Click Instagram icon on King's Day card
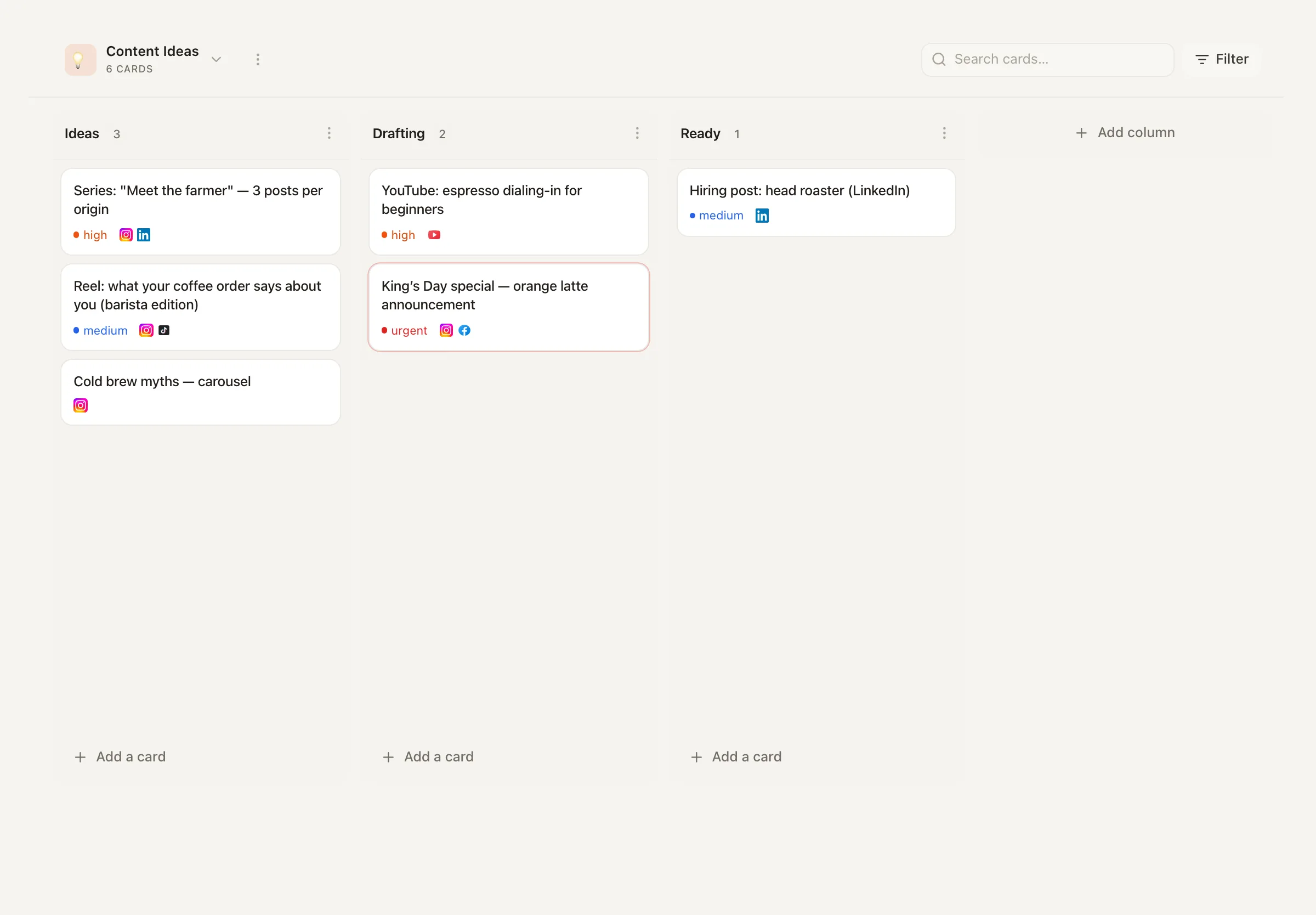This screenshot has height=915, width=1316. click(x=446, y=331)
